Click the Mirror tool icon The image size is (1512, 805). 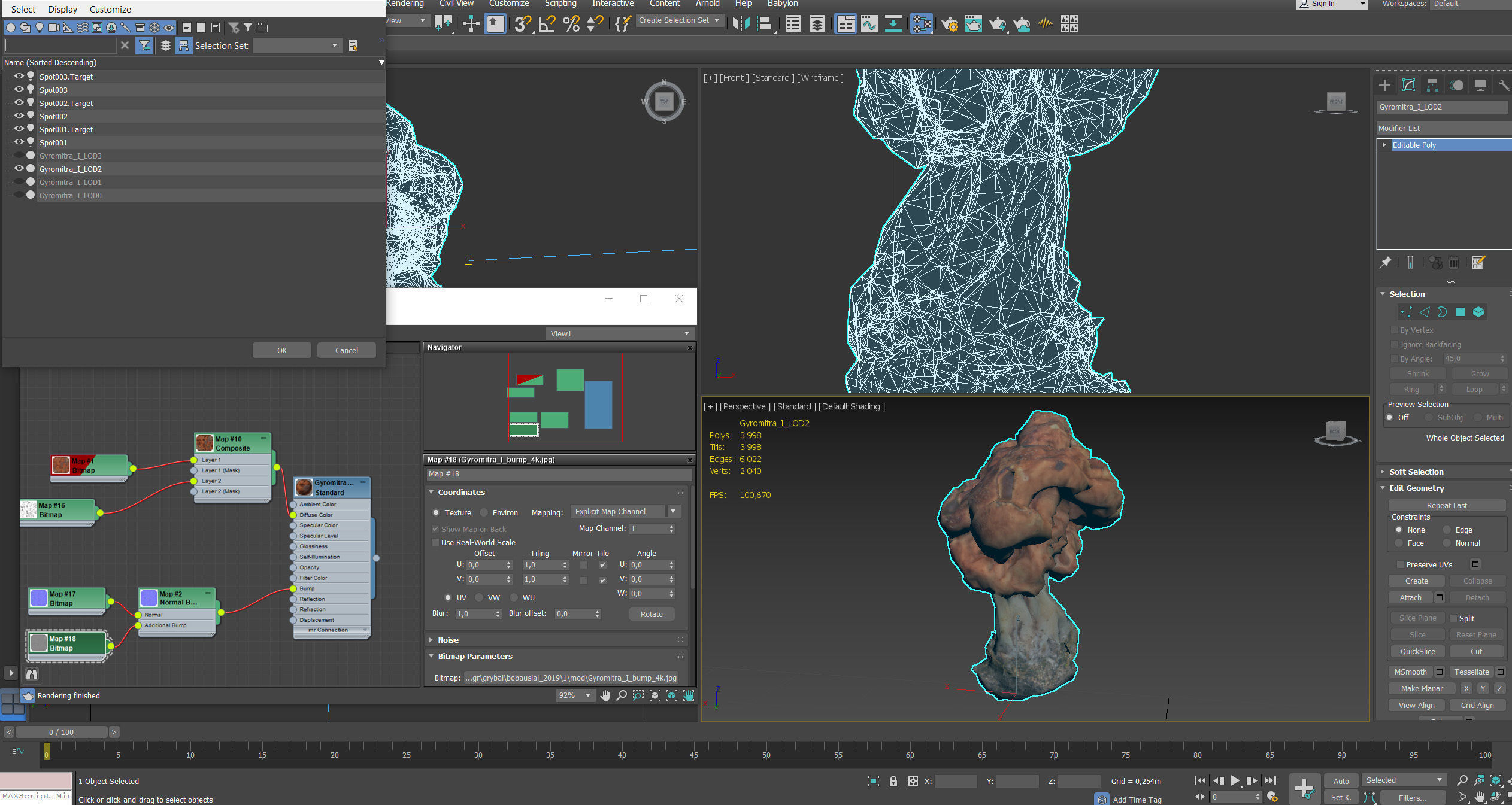740,23
